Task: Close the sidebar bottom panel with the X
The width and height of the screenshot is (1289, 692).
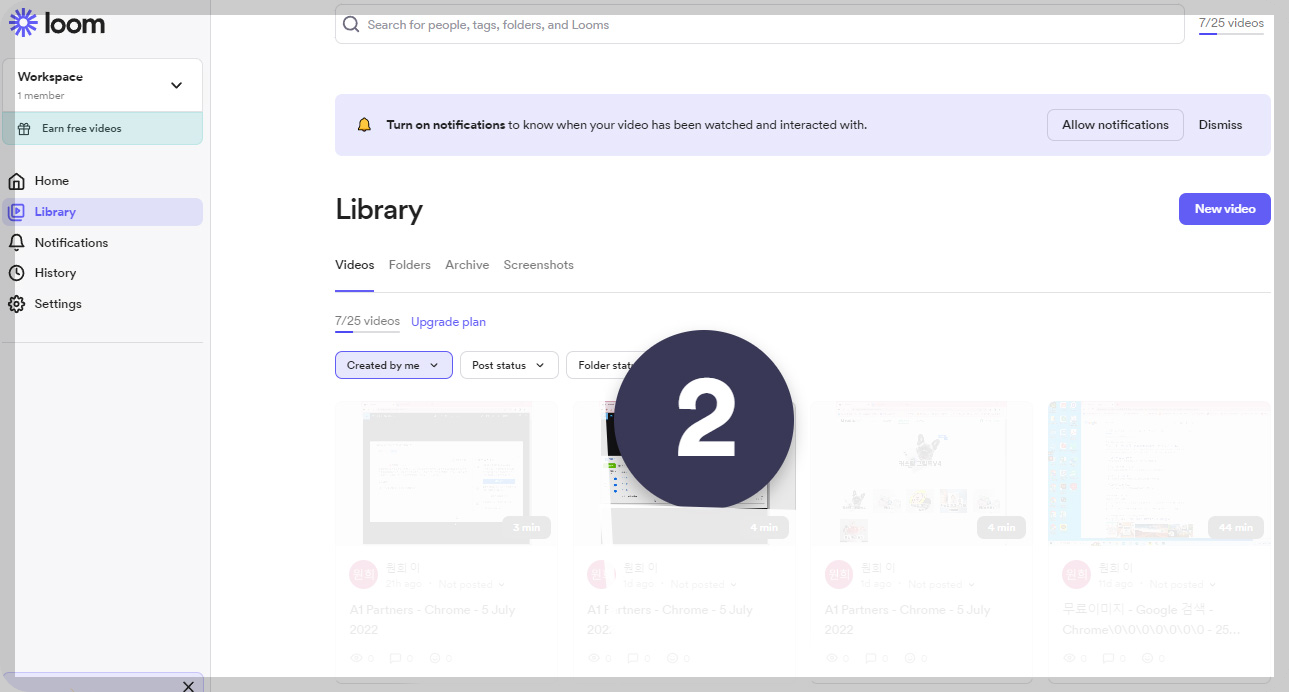Action: point(188,685)
